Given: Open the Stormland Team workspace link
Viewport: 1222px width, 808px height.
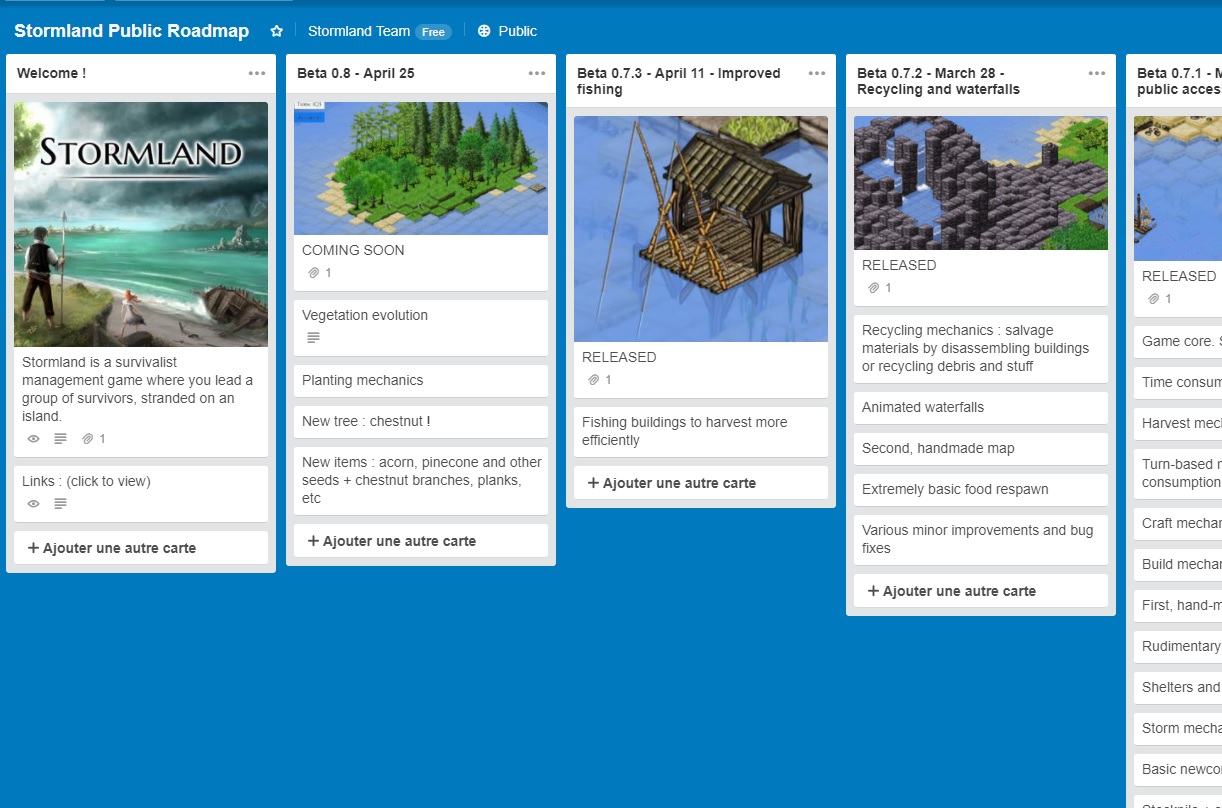Looking at the screenshot, I should 359,31.
